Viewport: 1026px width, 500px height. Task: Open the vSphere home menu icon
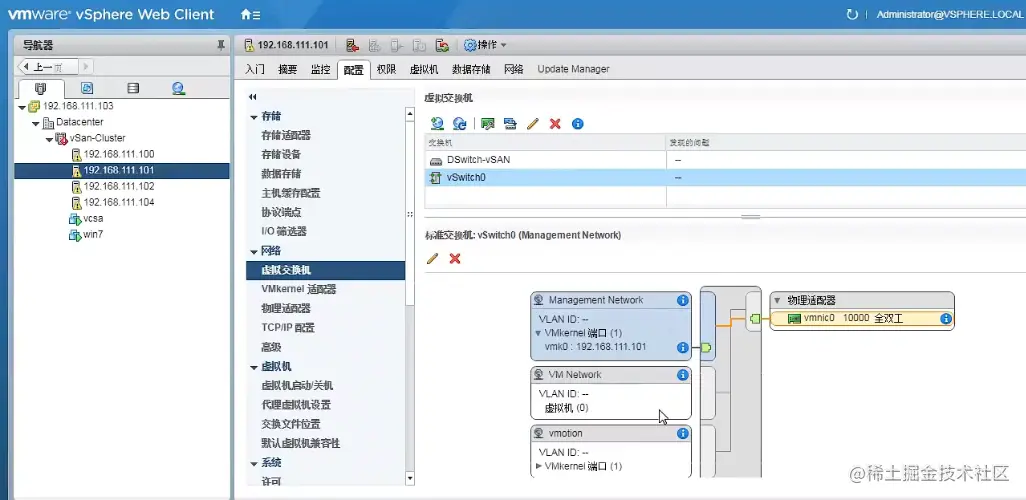[x=250, y=14]
